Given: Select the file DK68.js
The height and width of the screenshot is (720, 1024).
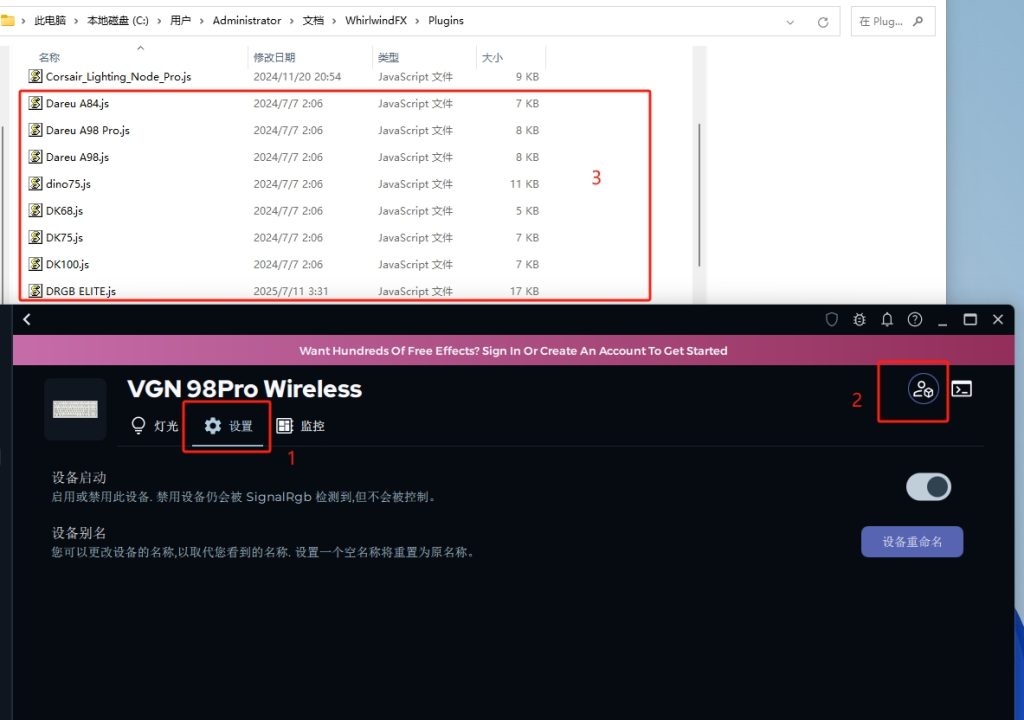Looking at the screenshot, I should point(64,210).
